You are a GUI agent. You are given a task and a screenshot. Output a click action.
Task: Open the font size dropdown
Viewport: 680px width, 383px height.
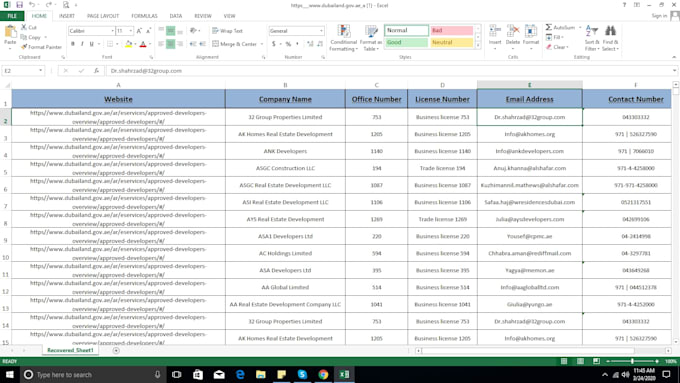click(x=131, y=31)
